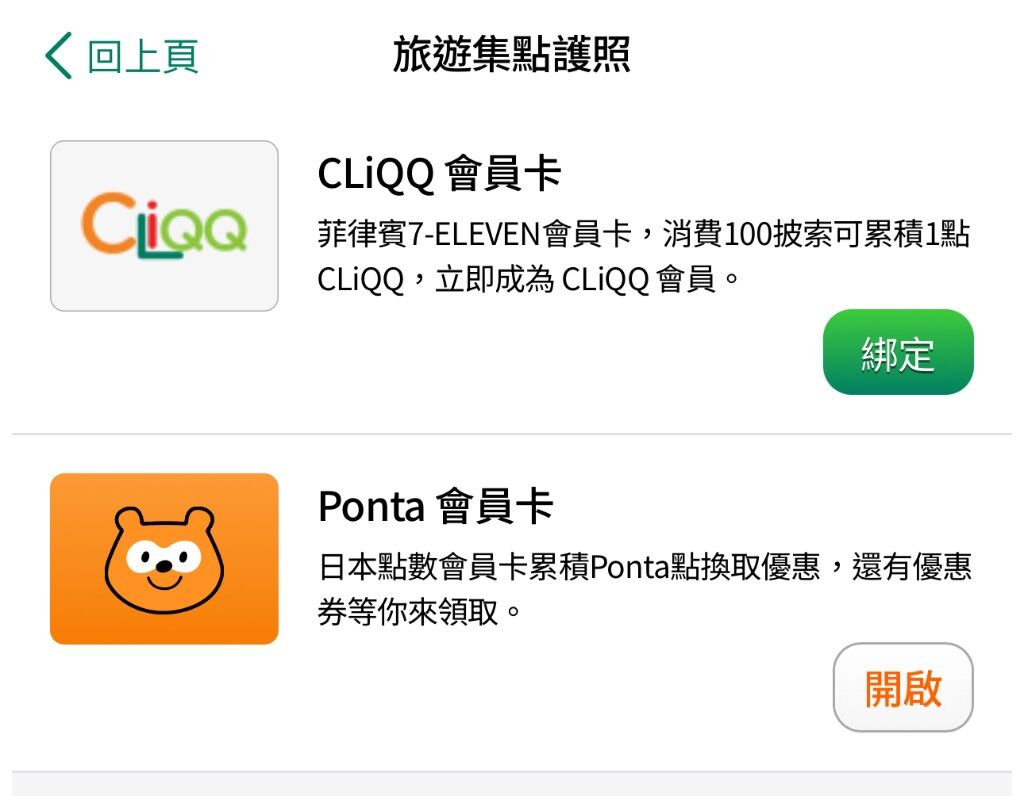Tap CLiQQ description about 100披索 points
Viewport: 1024px width, 796px height.
pos(644,257)
